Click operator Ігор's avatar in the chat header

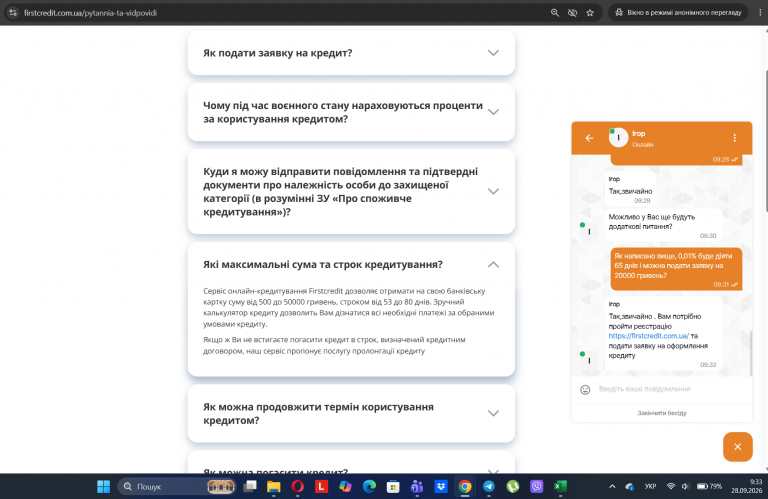click(x=618, y=138)
